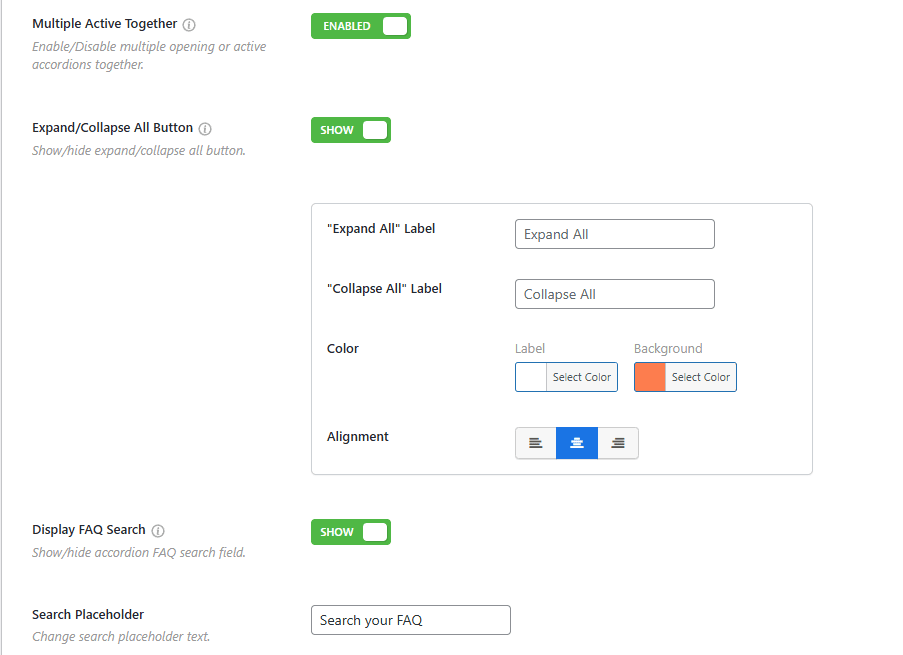The height and width of the screenshot is (655, 903).
Task: Select center alignment icon
Action: [577, 443]
